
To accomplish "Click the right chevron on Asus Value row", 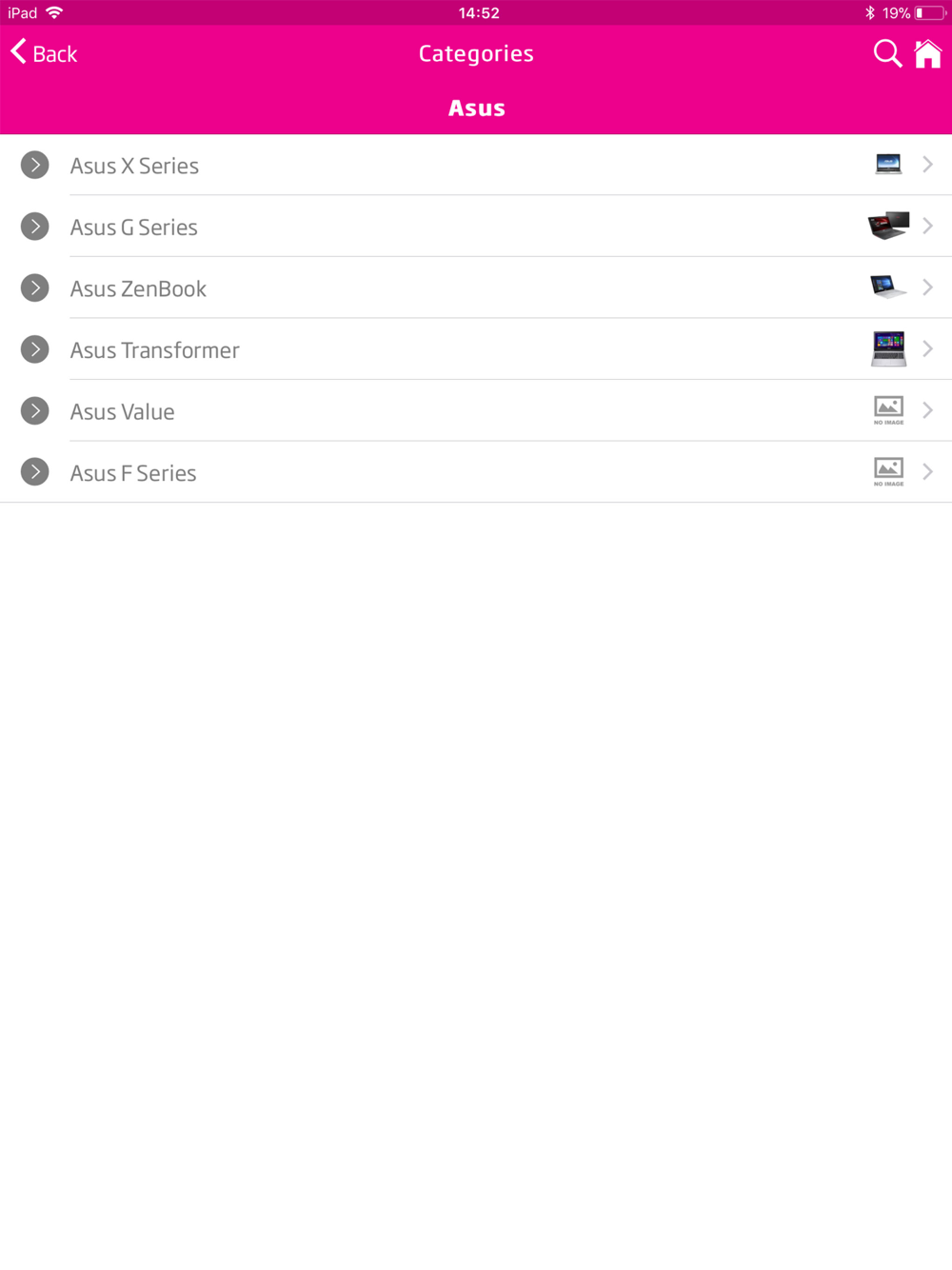I will pos(928,410).
